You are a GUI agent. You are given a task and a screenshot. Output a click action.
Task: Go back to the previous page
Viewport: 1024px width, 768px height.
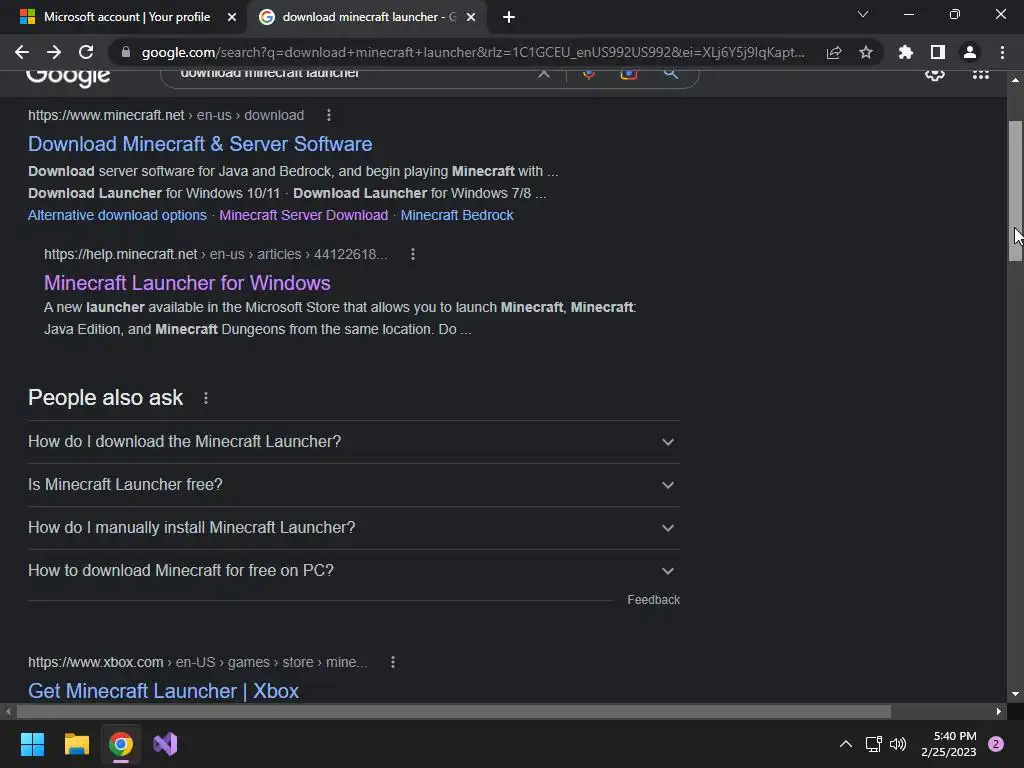pyautogui.click(x=22, y=52)
